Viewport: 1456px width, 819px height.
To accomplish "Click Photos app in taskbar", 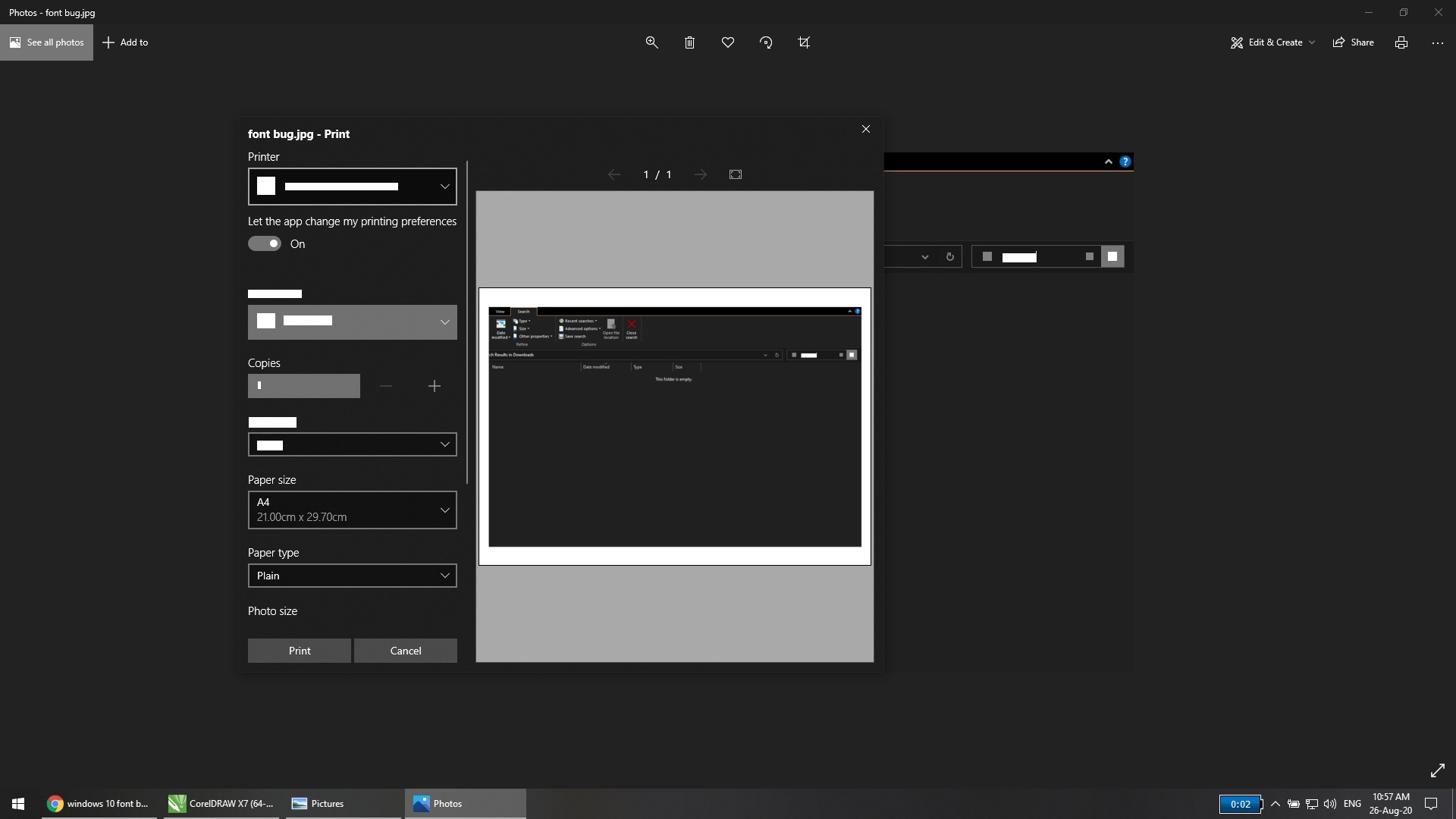I will (x=466, y=804).
